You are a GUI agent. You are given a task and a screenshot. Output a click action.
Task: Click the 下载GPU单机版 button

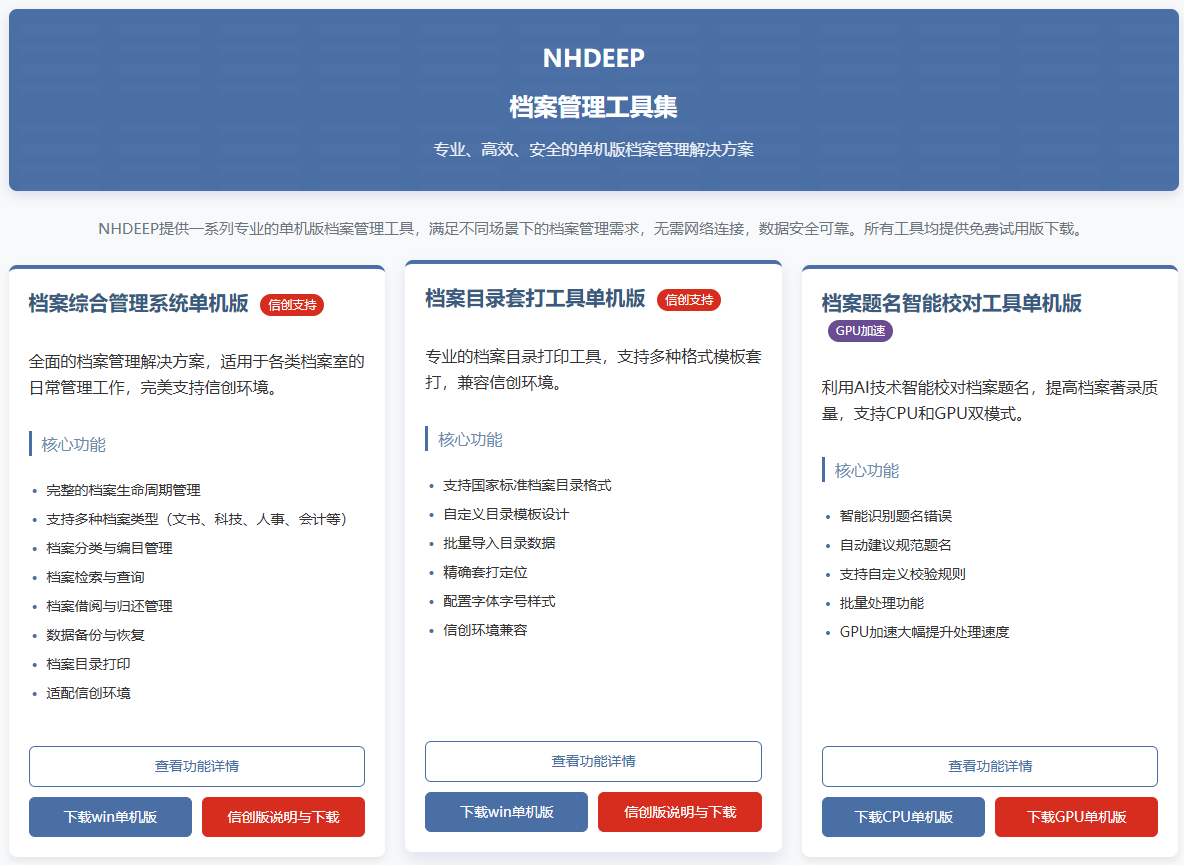click(x=1077, y=817)
